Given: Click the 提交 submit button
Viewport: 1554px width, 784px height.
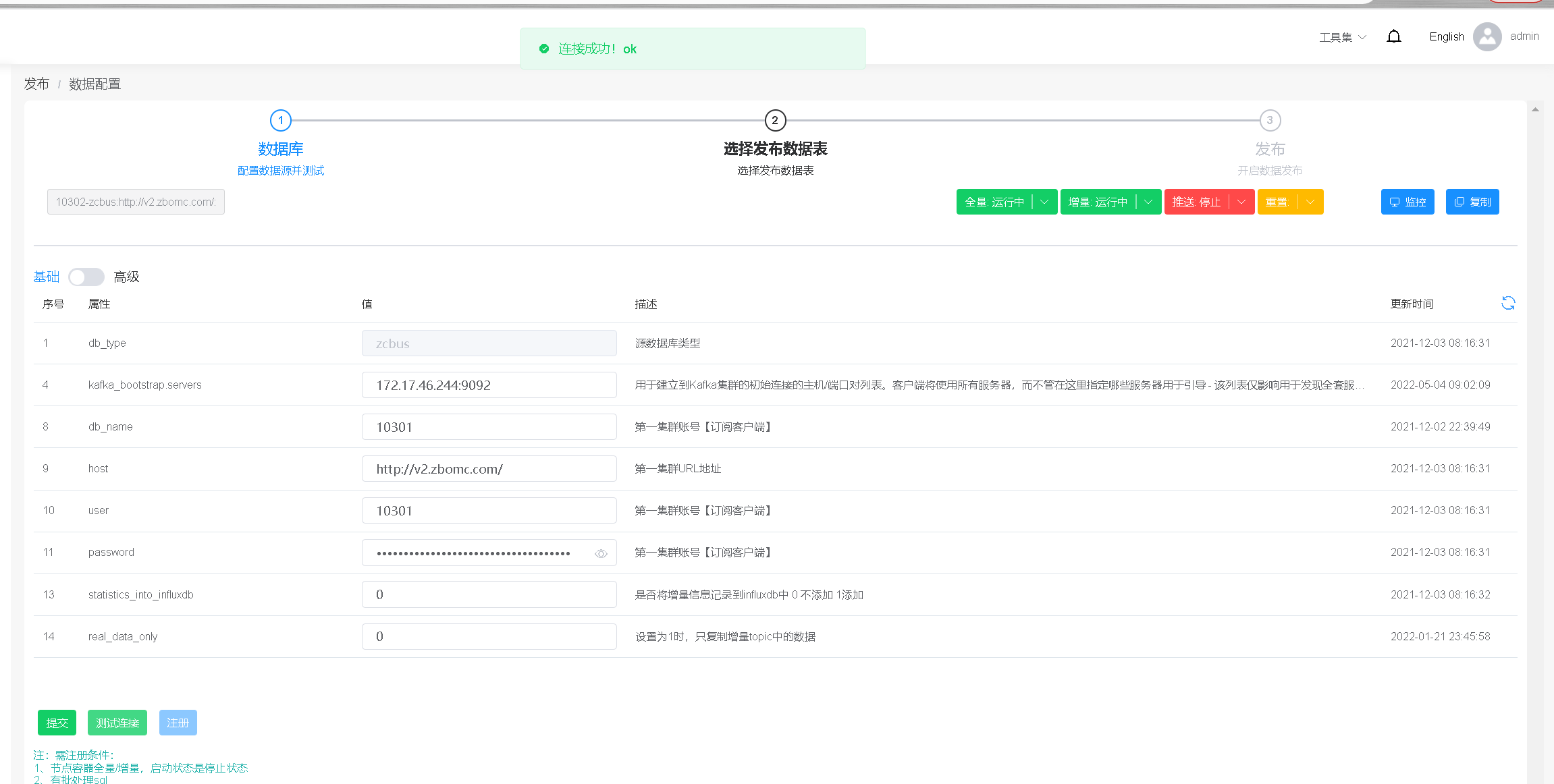Looking at the screenshot, I should point(57,723).
